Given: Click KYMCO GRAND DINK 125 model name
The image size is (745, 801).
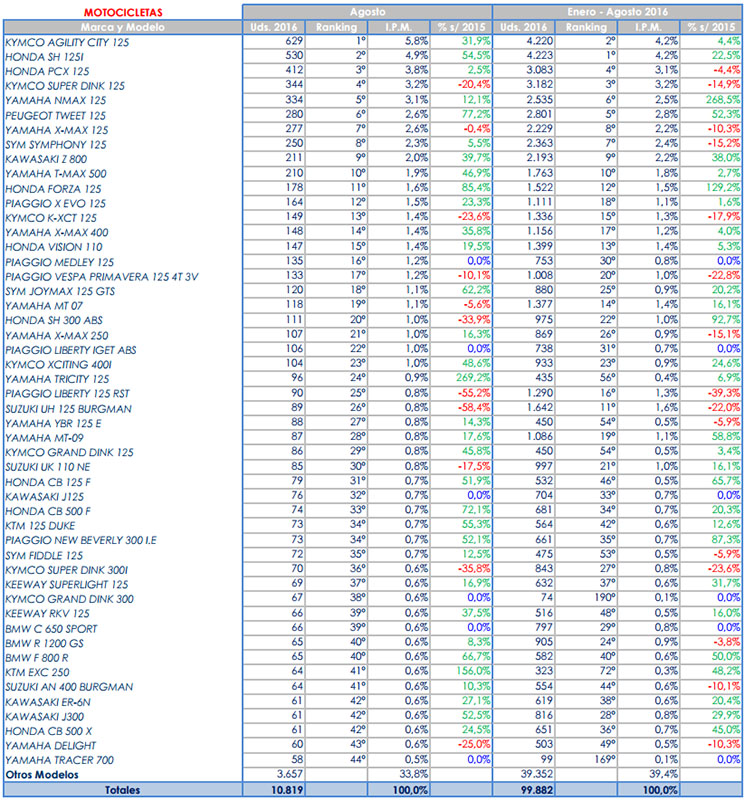Looking at the screenshot, I should tap(69, 453).
